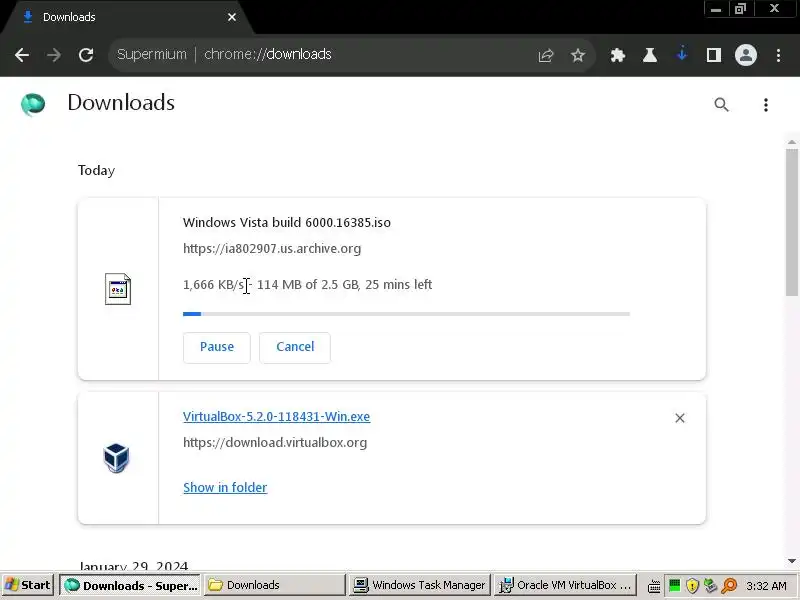Click the ia802907.us.archive.org source URL
This screenshot has height=600, width=800.
point(272,248)
